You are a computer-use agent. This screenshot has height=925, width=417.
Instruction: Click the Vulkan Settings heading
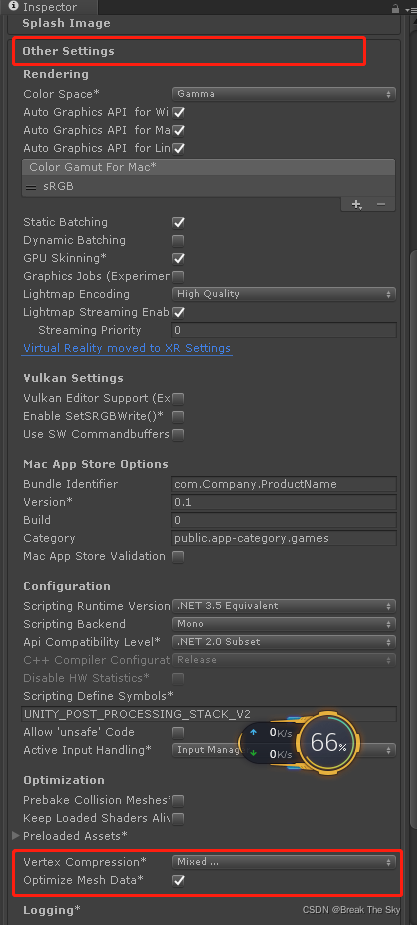click(x=74, y=378)
